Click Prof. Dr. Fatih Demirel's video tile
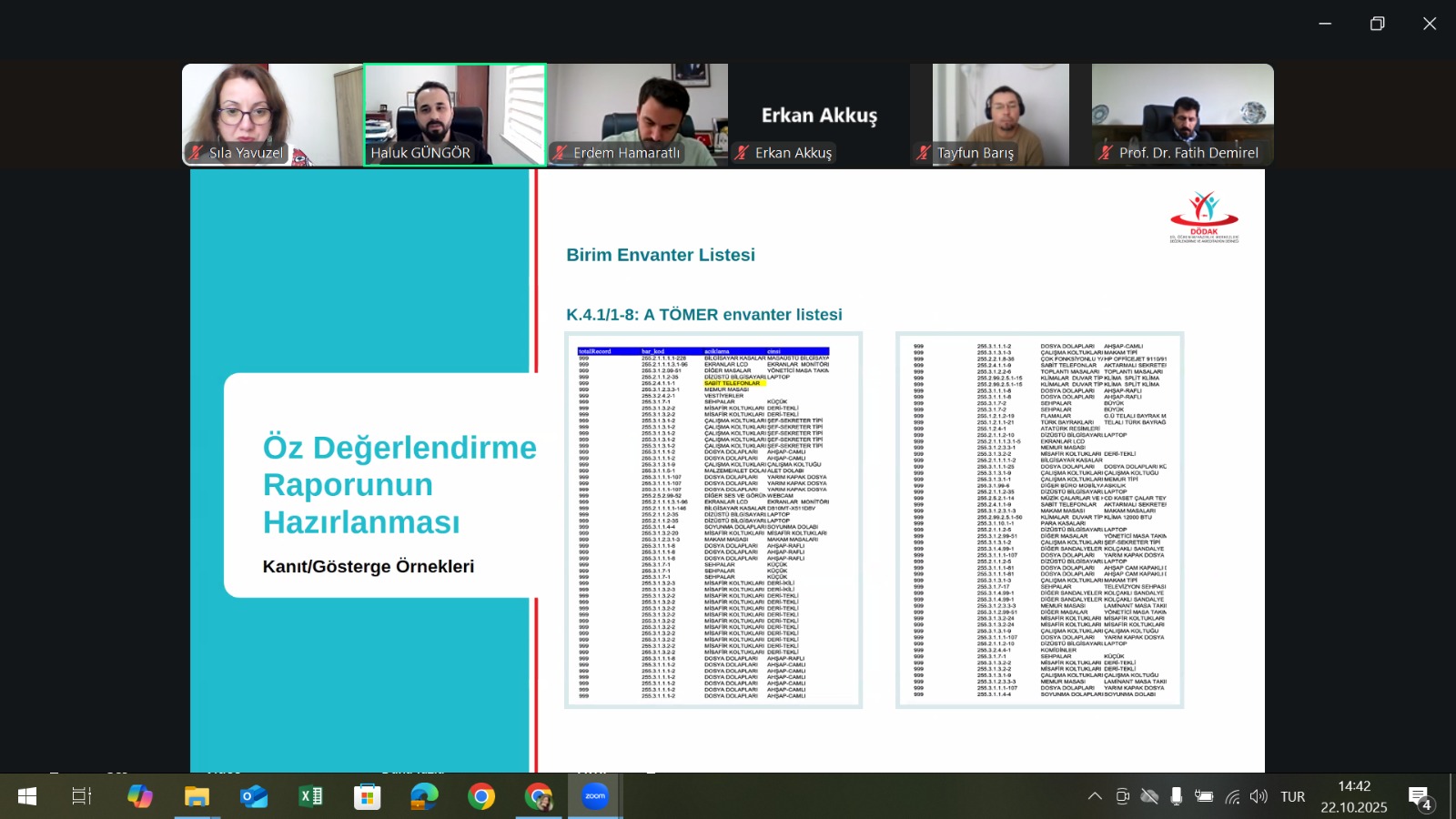 [x=1182, y=115]
